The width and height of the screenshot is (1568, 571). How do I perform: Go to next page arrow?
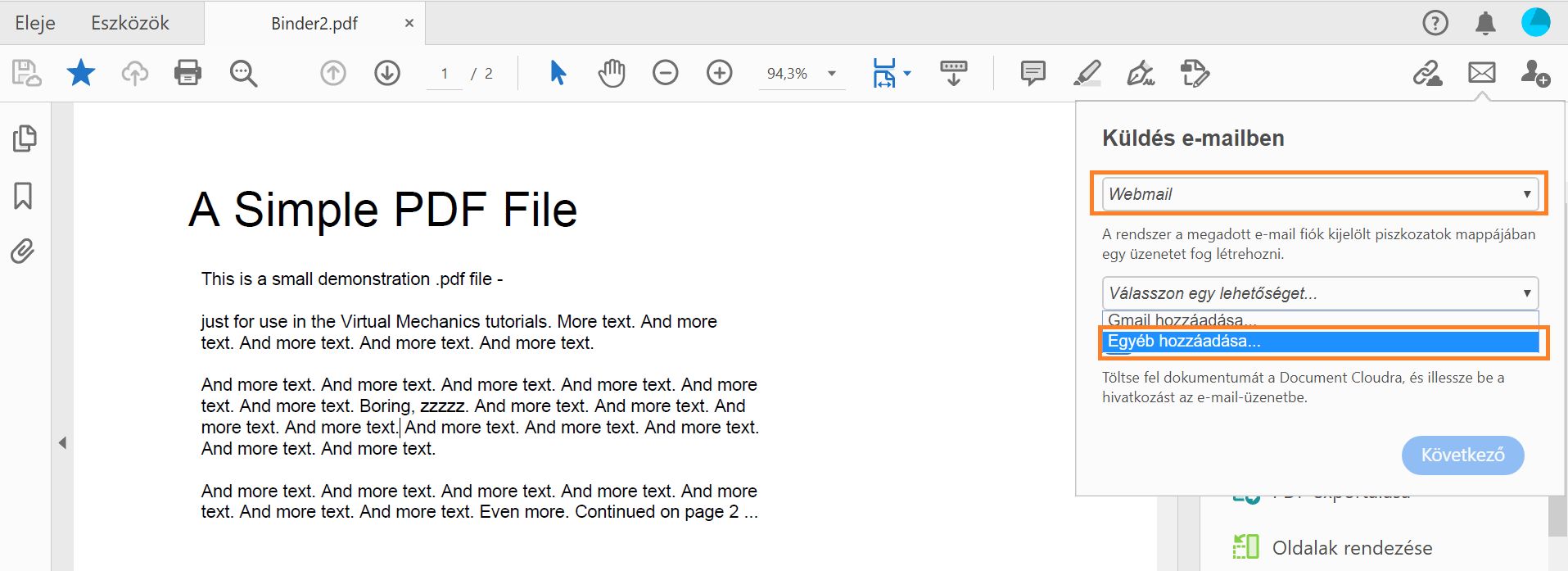click(x=386, y=73)
